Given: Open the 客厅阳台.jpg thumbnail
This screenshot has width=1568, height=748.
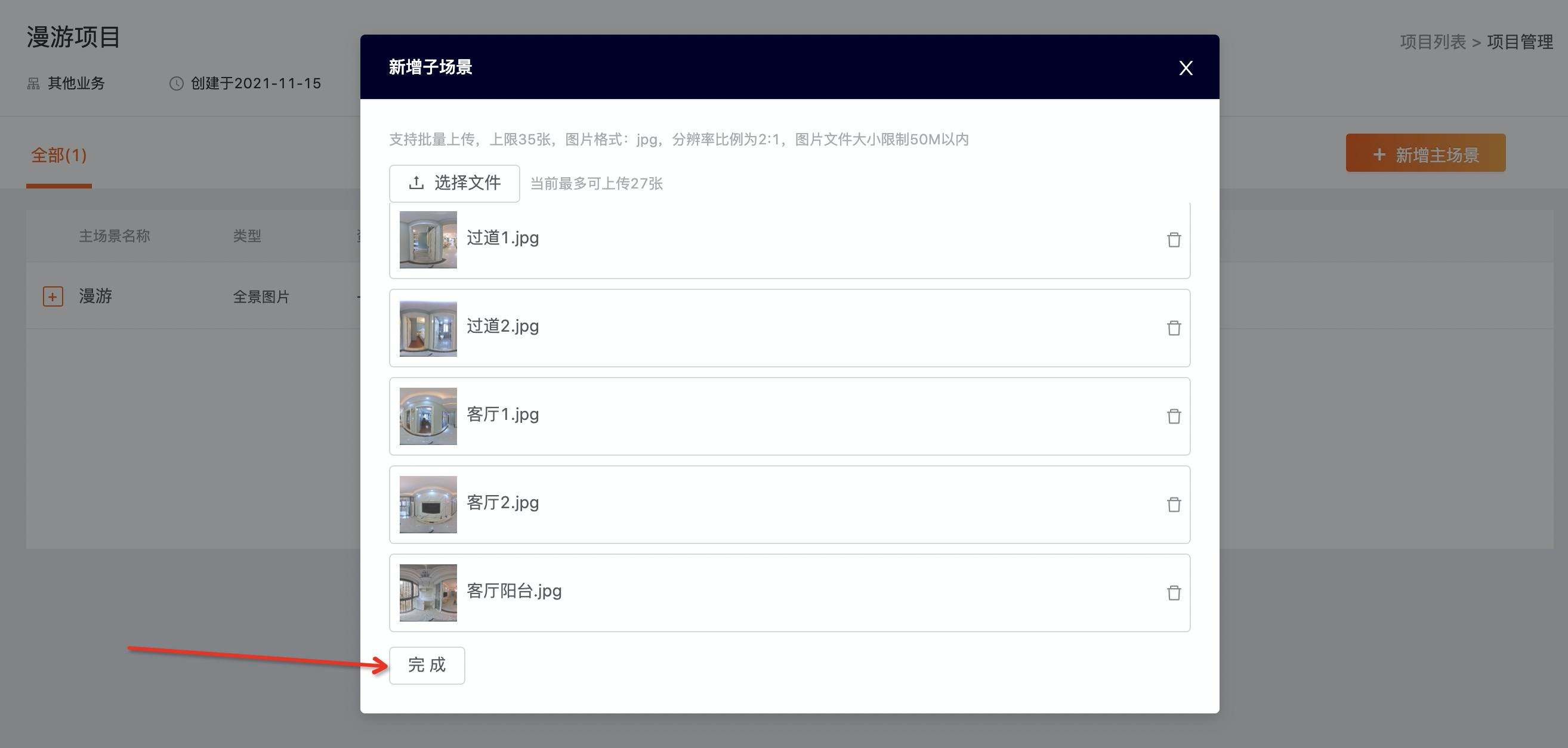Looking at the screenshot, I should [428, 593].
